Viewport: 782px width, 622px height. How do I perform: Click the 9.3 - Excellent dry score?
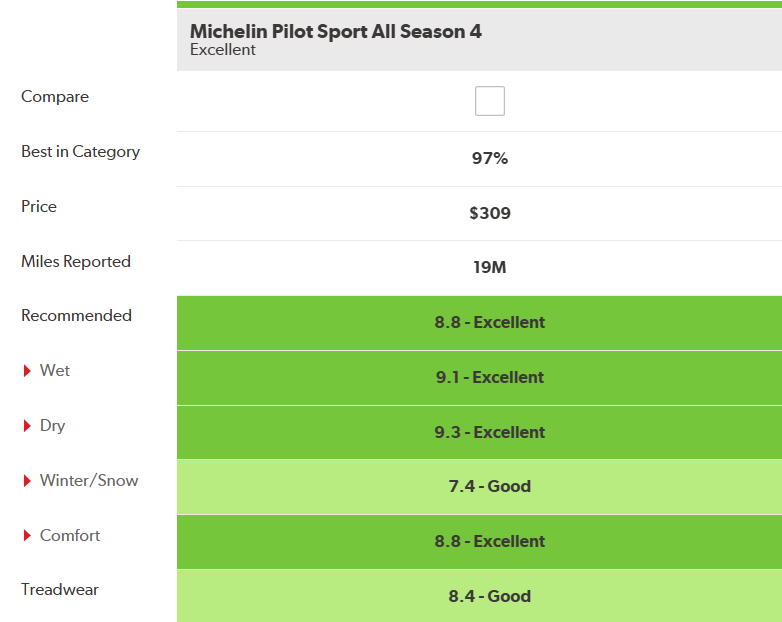pyautogui.click(x=490, y=433)
